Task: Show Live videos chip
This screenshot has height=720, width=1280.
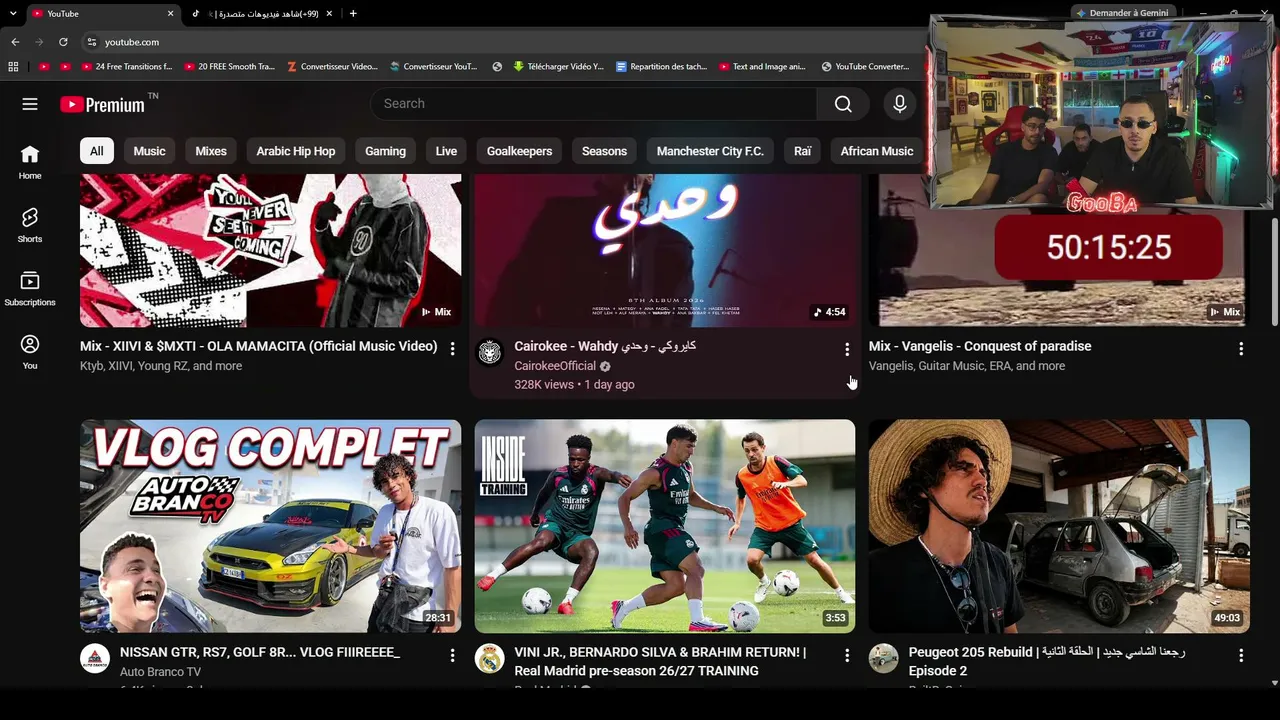Action: click(446, 151)
